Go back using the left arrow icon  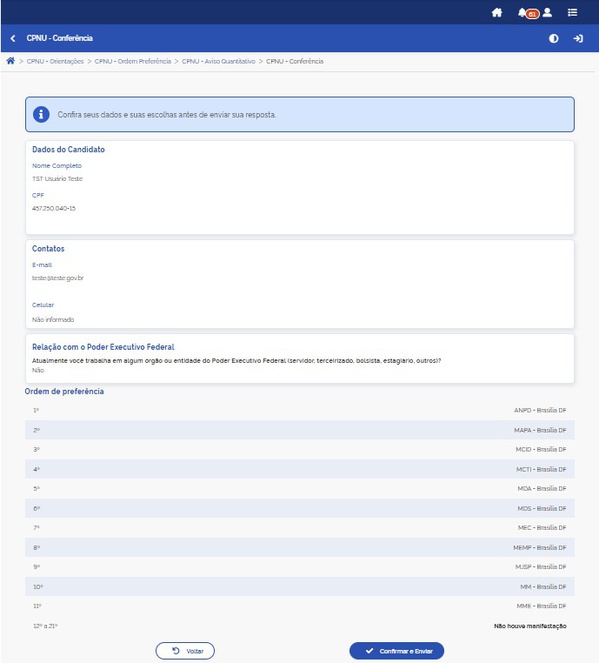(13, 38)
